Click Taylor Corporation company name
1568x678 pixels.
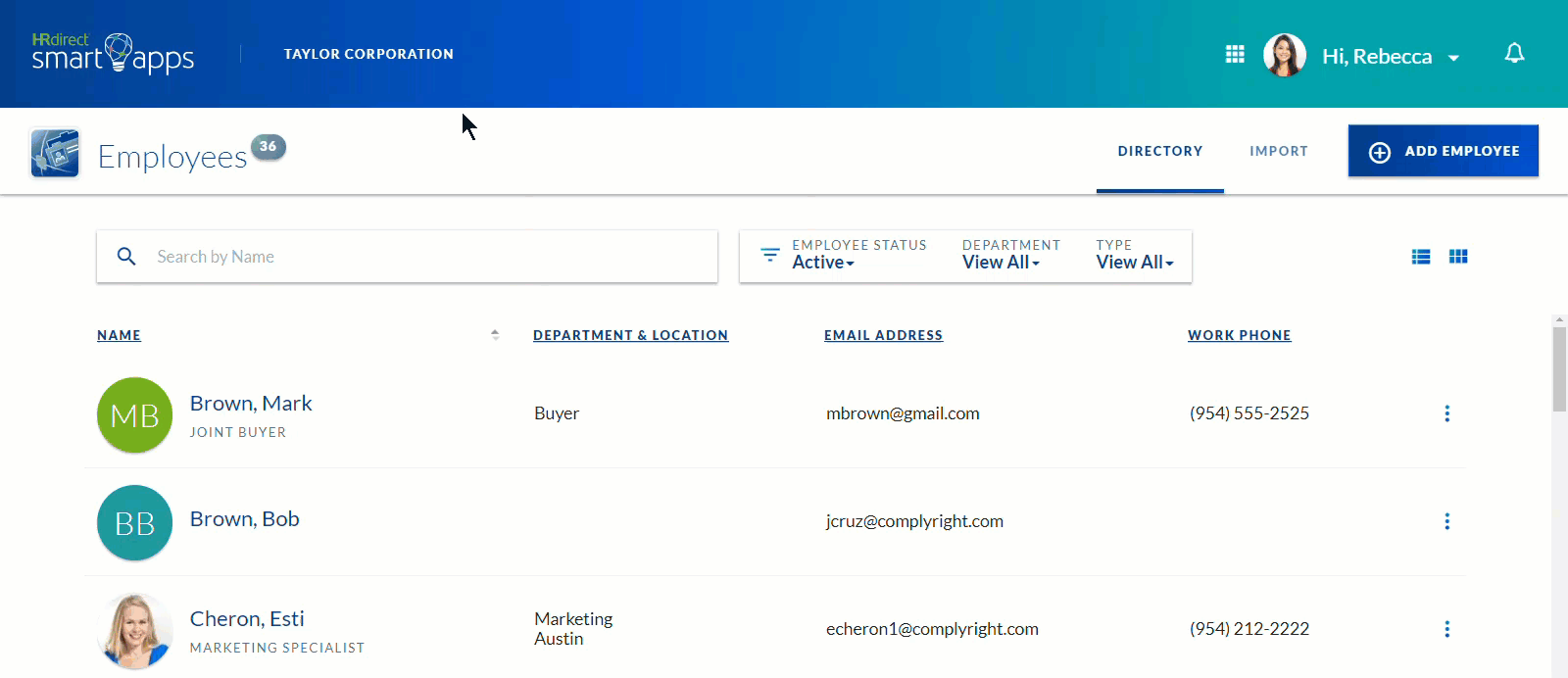[x=368, y=54]
